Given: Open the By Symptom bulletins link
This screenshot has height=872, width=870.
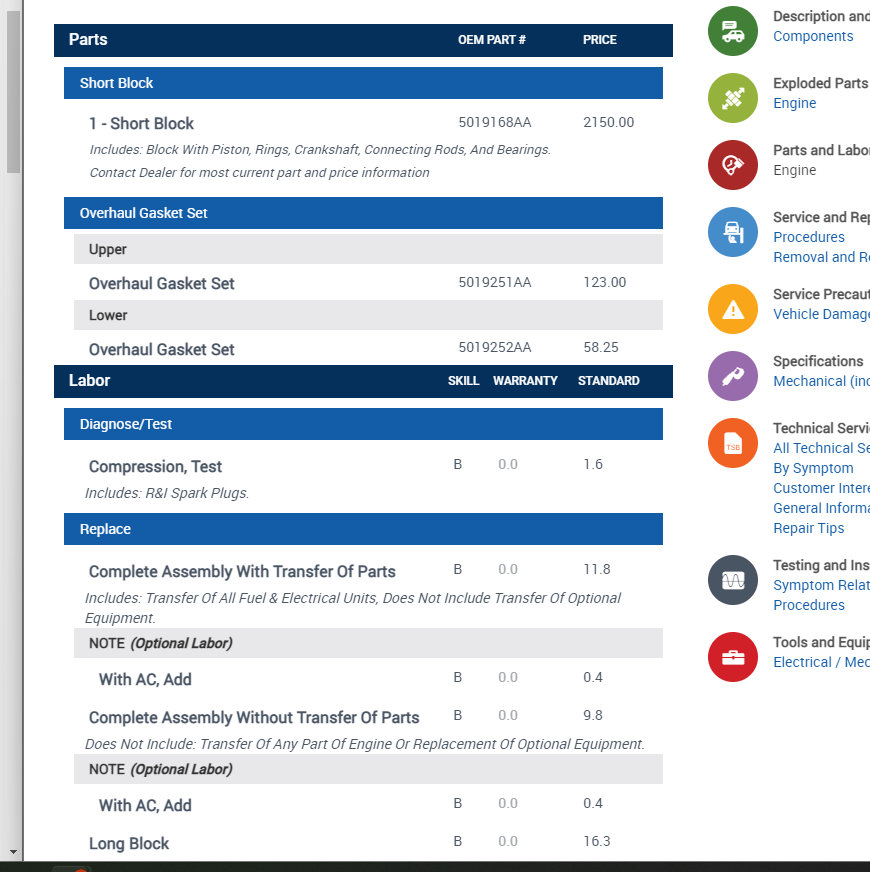Looking at the screenshot, I should [813, 468].
